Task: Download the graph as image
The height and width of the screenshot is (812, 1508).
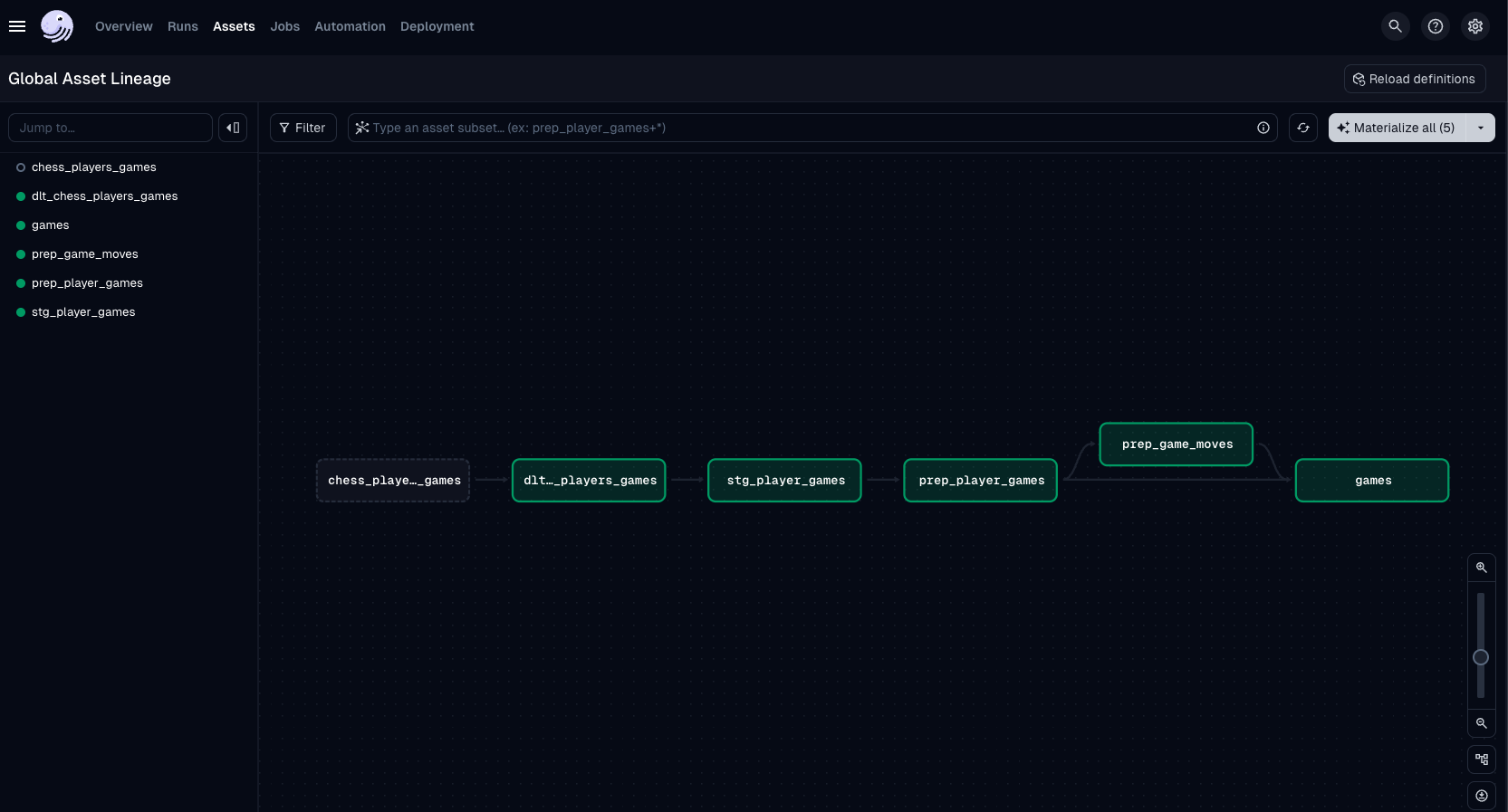Action: click(1482, 796)
